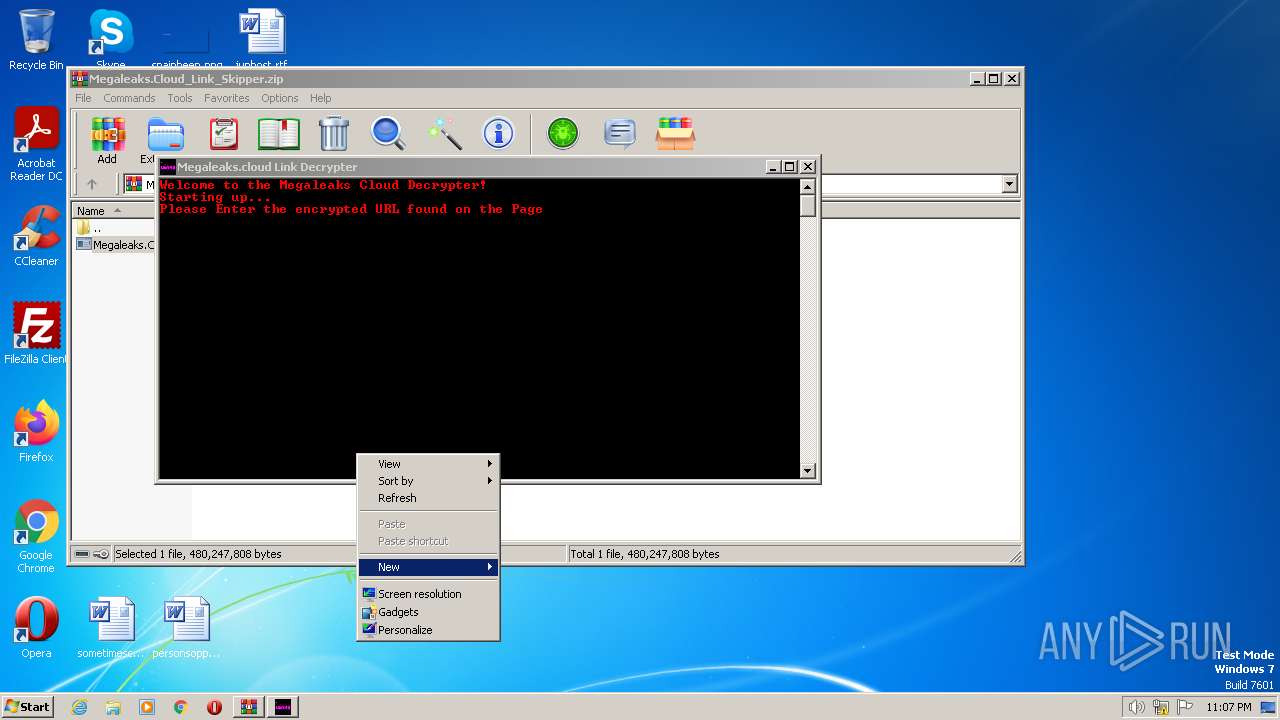Select the personsopp Word document on desktop

click(x=186, y=628)
